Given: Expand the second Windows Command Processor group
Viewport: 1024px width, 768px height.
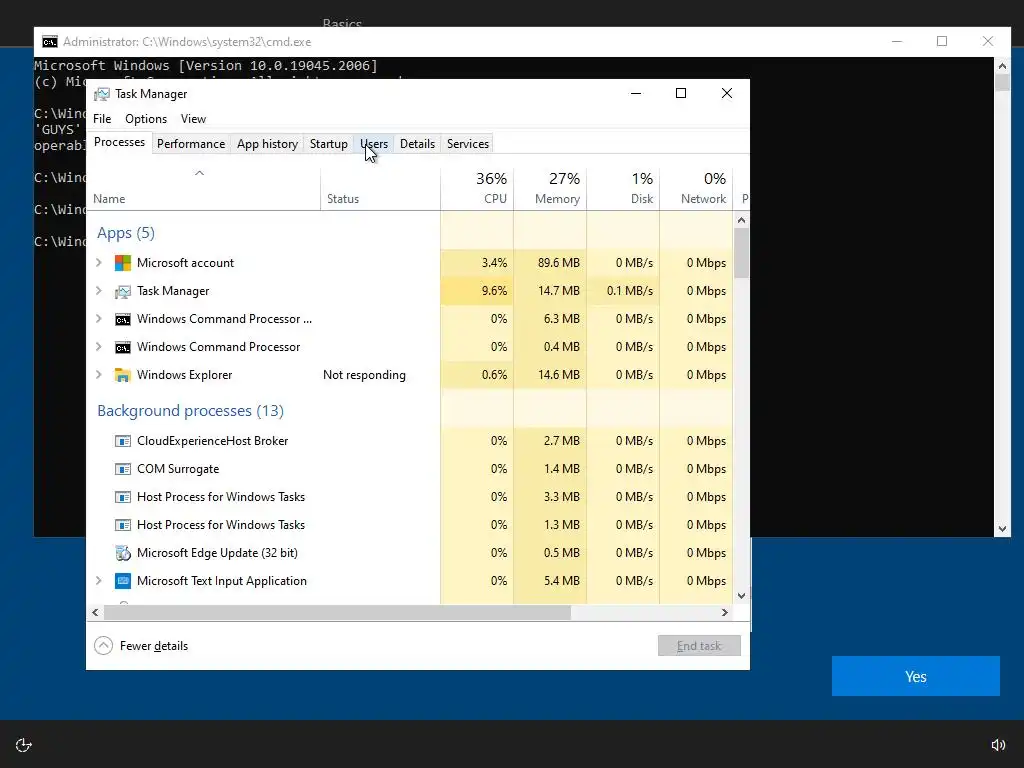Looking at the screenshot, I should tap(99, 347).
